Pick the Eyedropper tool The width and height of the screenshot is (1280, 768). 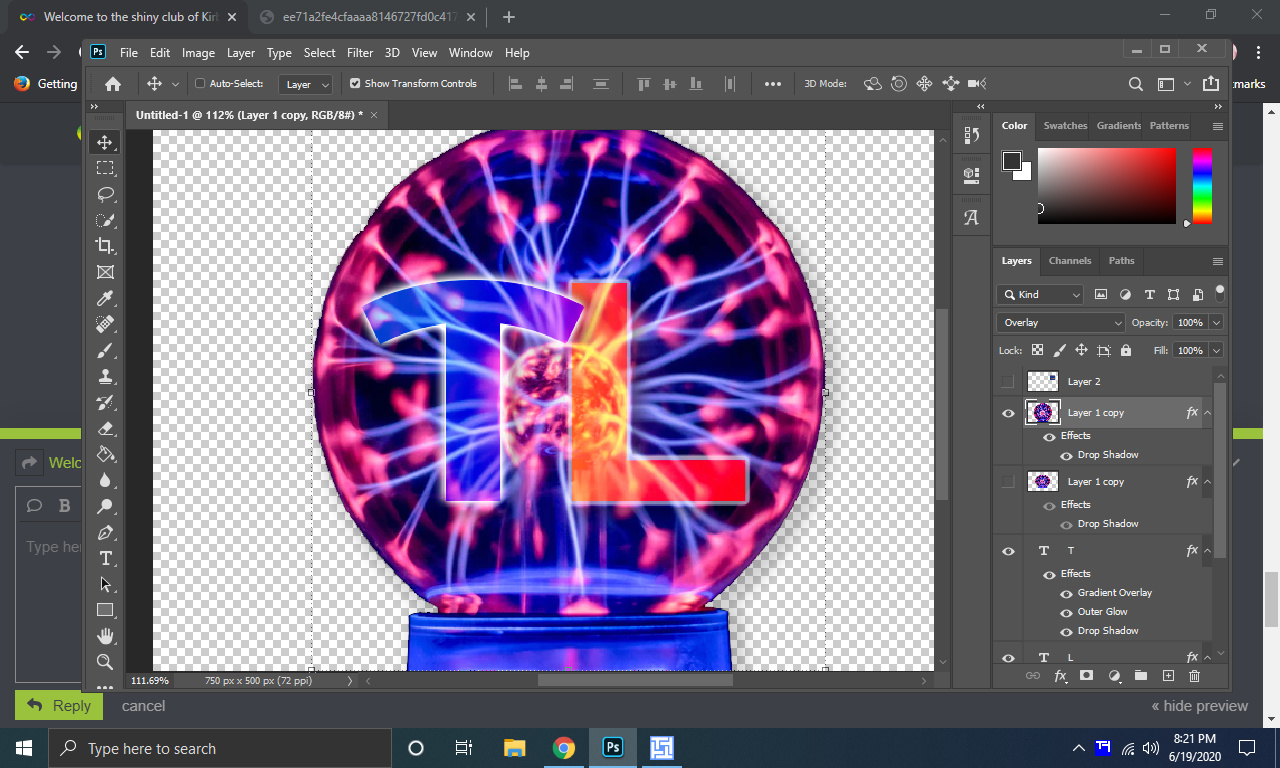coord(105,298)
